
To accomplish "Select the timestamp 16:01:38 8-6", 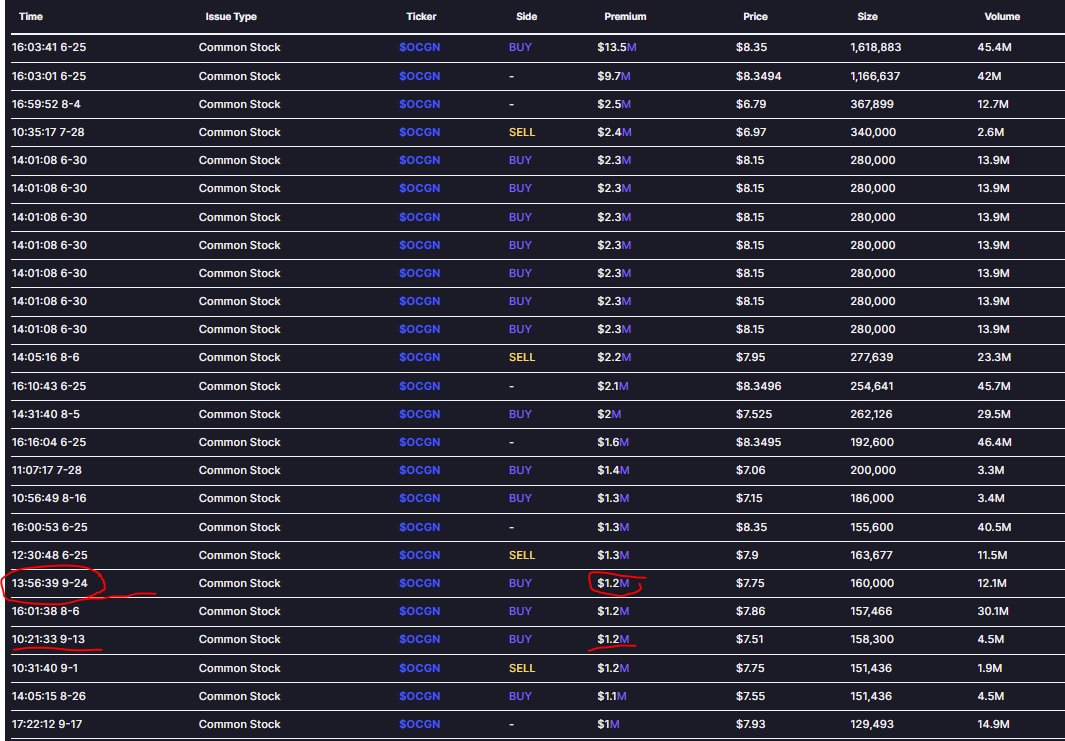I will (x=46, y=611).
